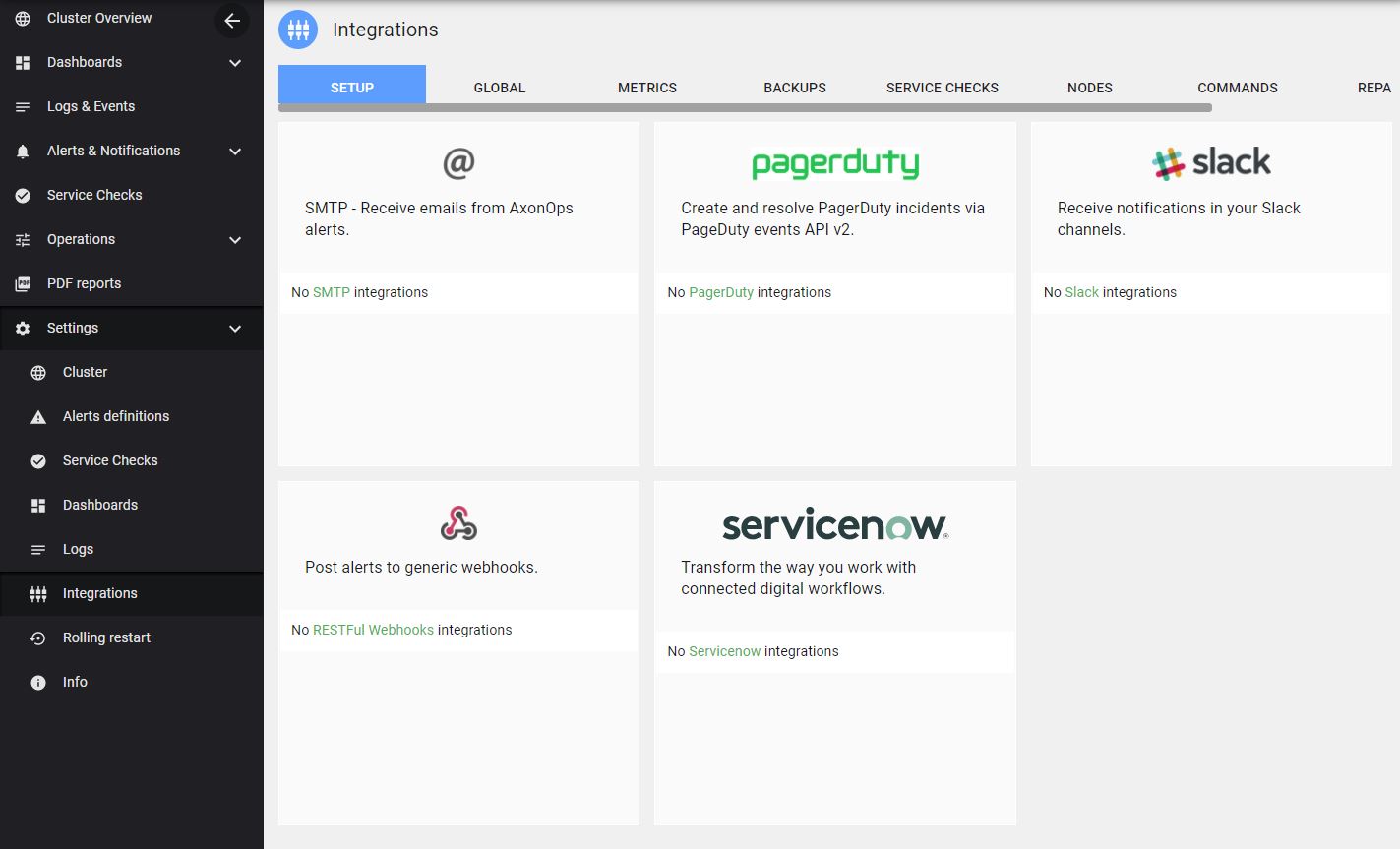Click the green Slack integrations link
1400x849 pixels.
[1081, 292]
